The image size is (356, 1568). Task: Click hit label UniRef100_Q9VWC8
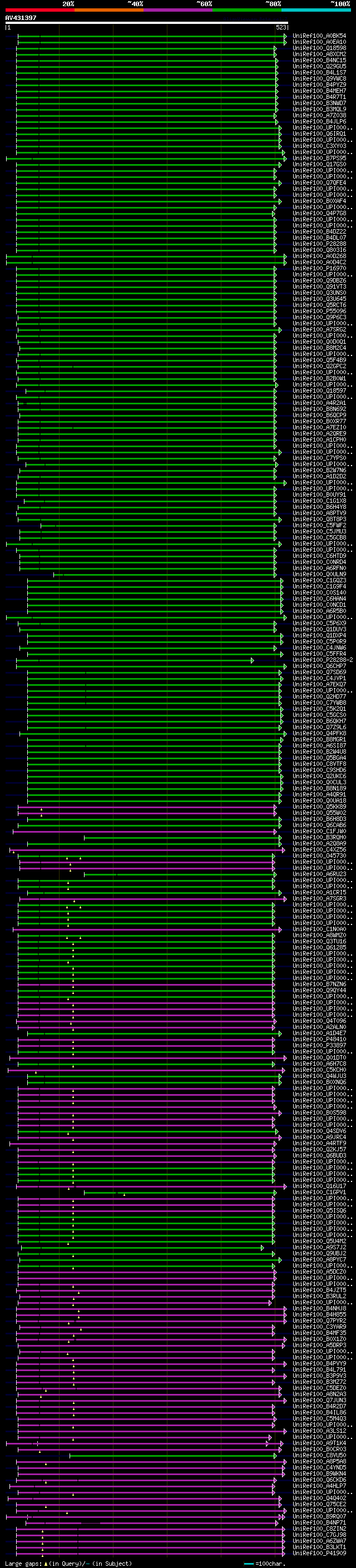(x=319, y=78)
